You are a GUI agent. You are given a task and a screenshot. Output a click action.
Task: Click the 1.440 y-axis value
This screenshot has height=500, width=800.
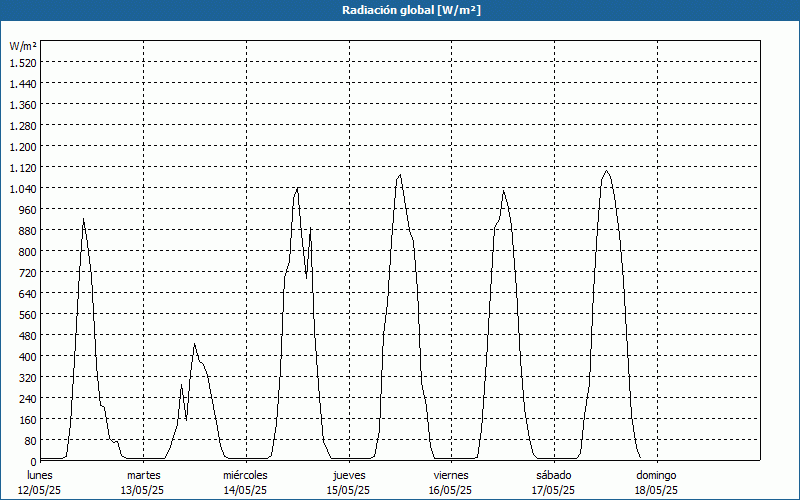click(x=23, y=84)
